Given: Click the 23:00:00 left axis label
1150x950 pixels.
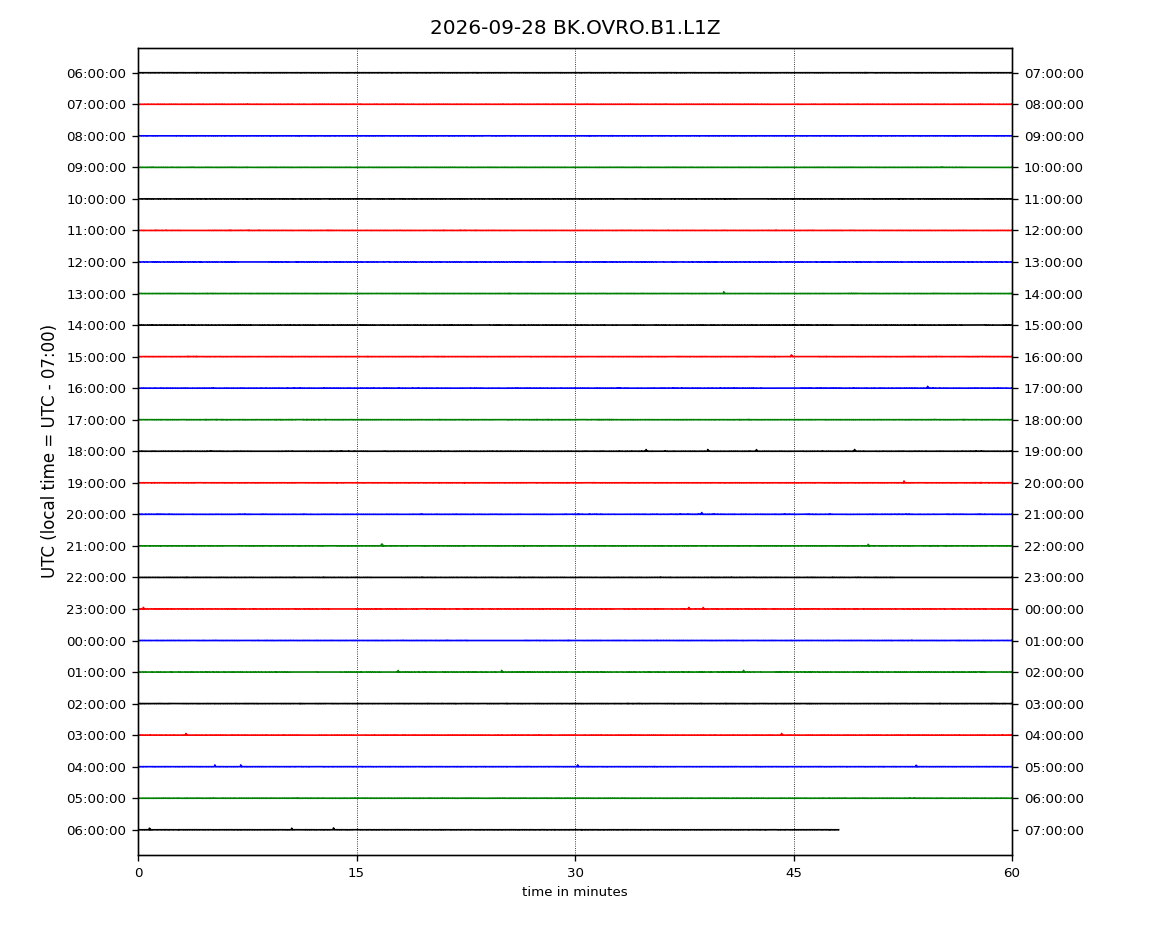Looking at the screenshot, I should 96,610.
